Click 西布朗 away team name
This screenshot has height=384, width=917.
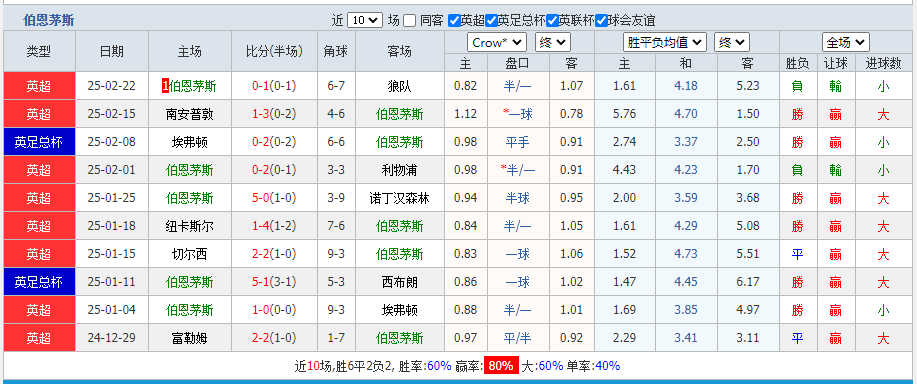pyautogui.click(x=399, y=282)
